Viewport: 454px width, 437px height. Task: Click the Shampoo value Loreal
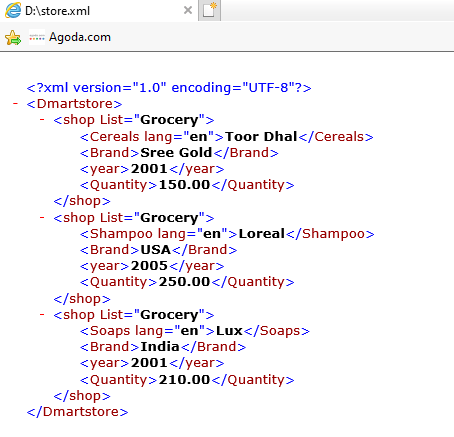tap(262, 234)
